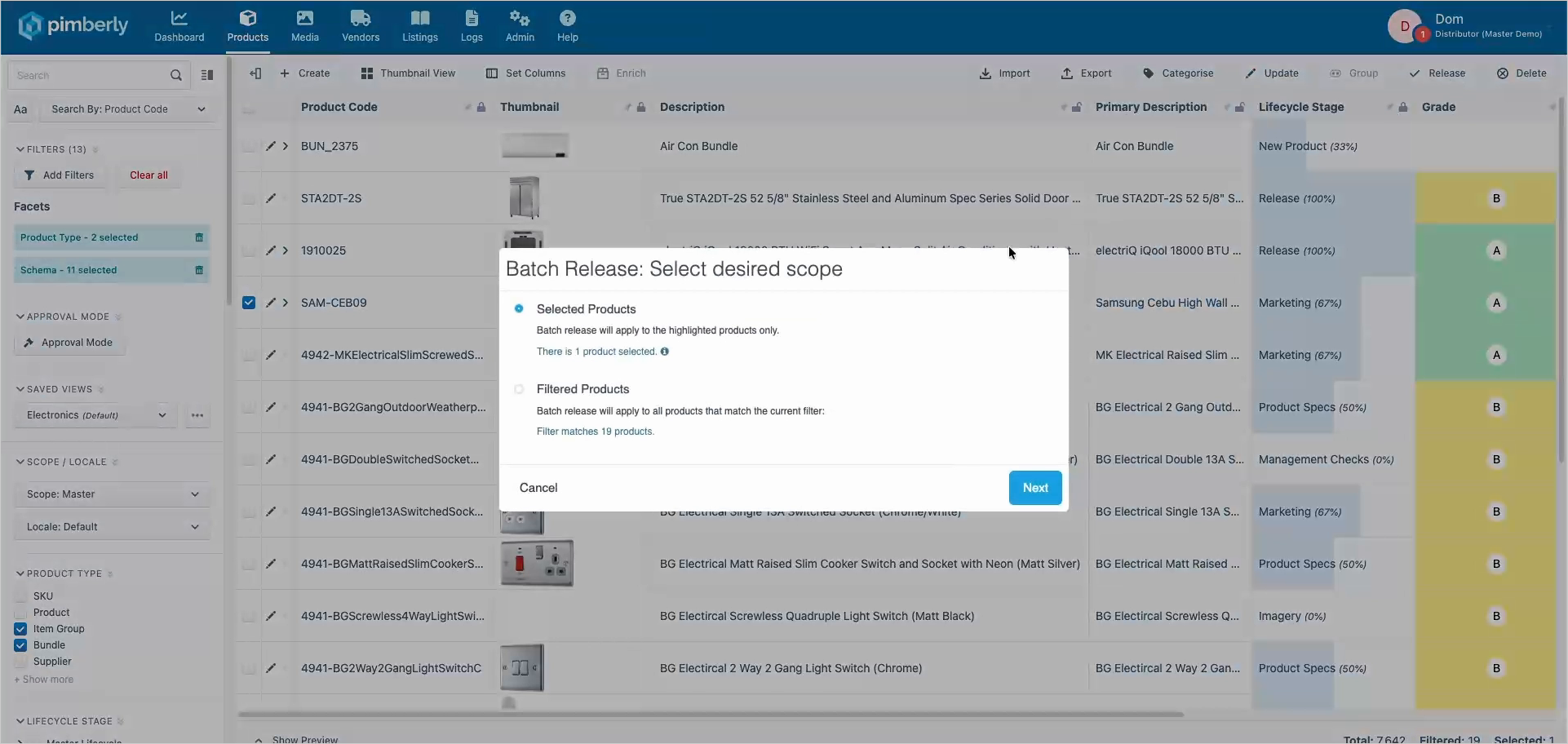
Task: Open the Admin menu
Action: pos(520,26)
